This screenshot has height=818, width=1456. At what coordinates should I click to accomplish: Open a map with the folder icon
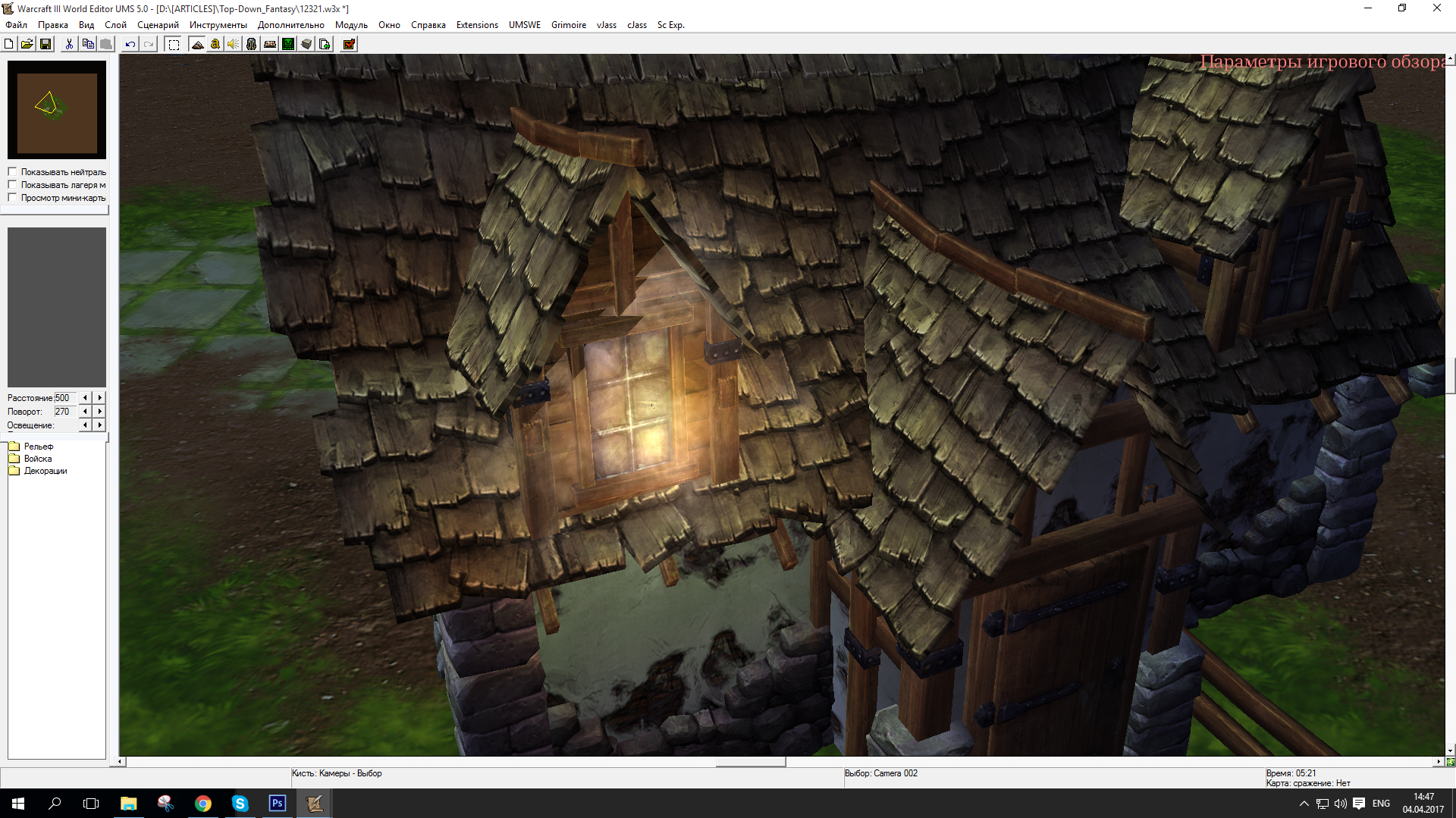click(x=27, y=44)
